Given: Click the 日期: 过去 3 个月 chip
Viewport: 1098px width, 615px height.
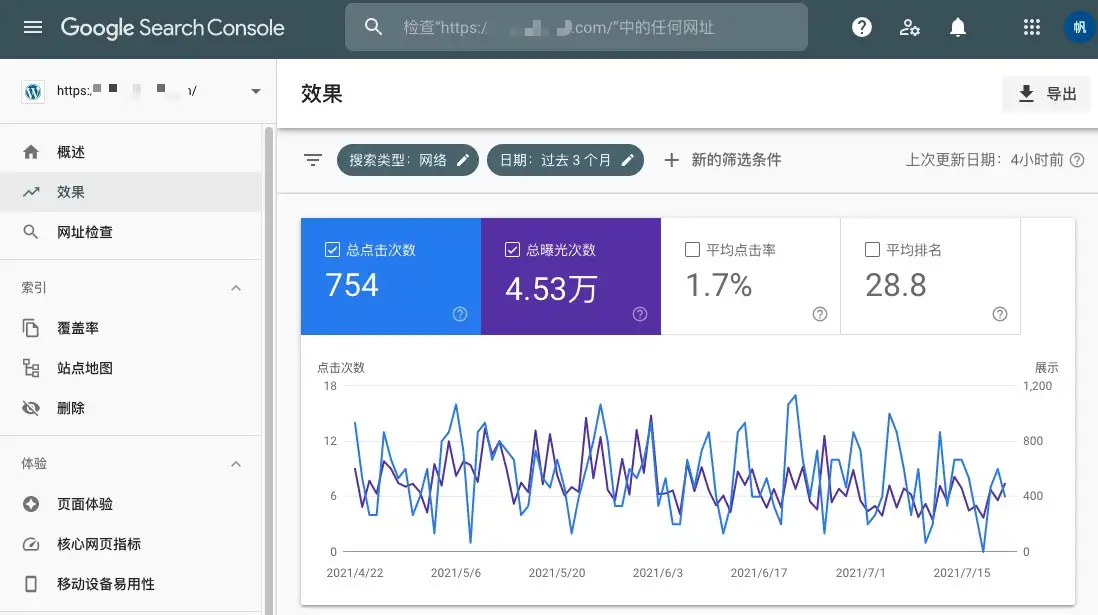Looking at the screenshot, I should pos(565,160).
